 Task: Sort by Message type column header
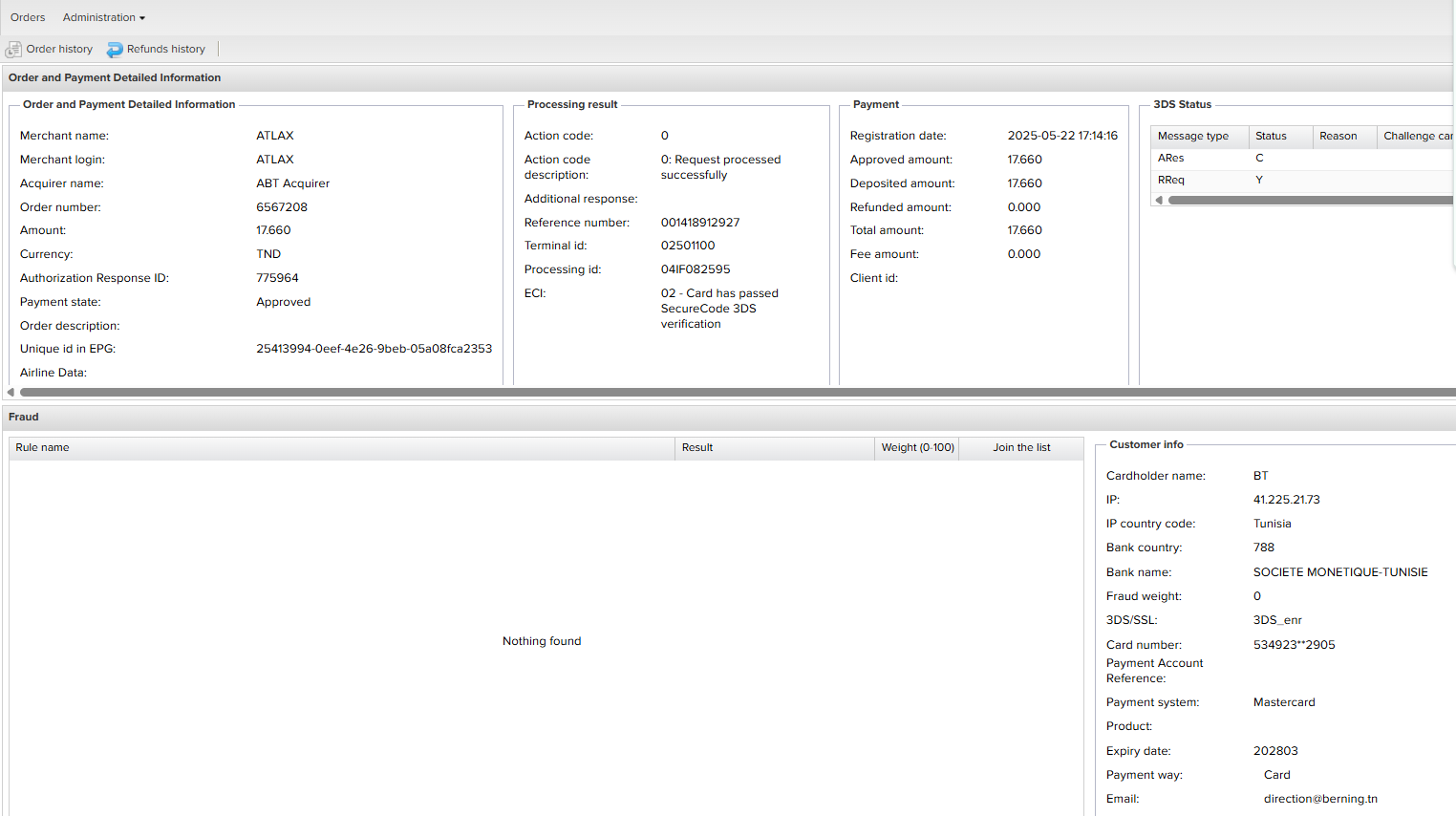[1198, 136]
